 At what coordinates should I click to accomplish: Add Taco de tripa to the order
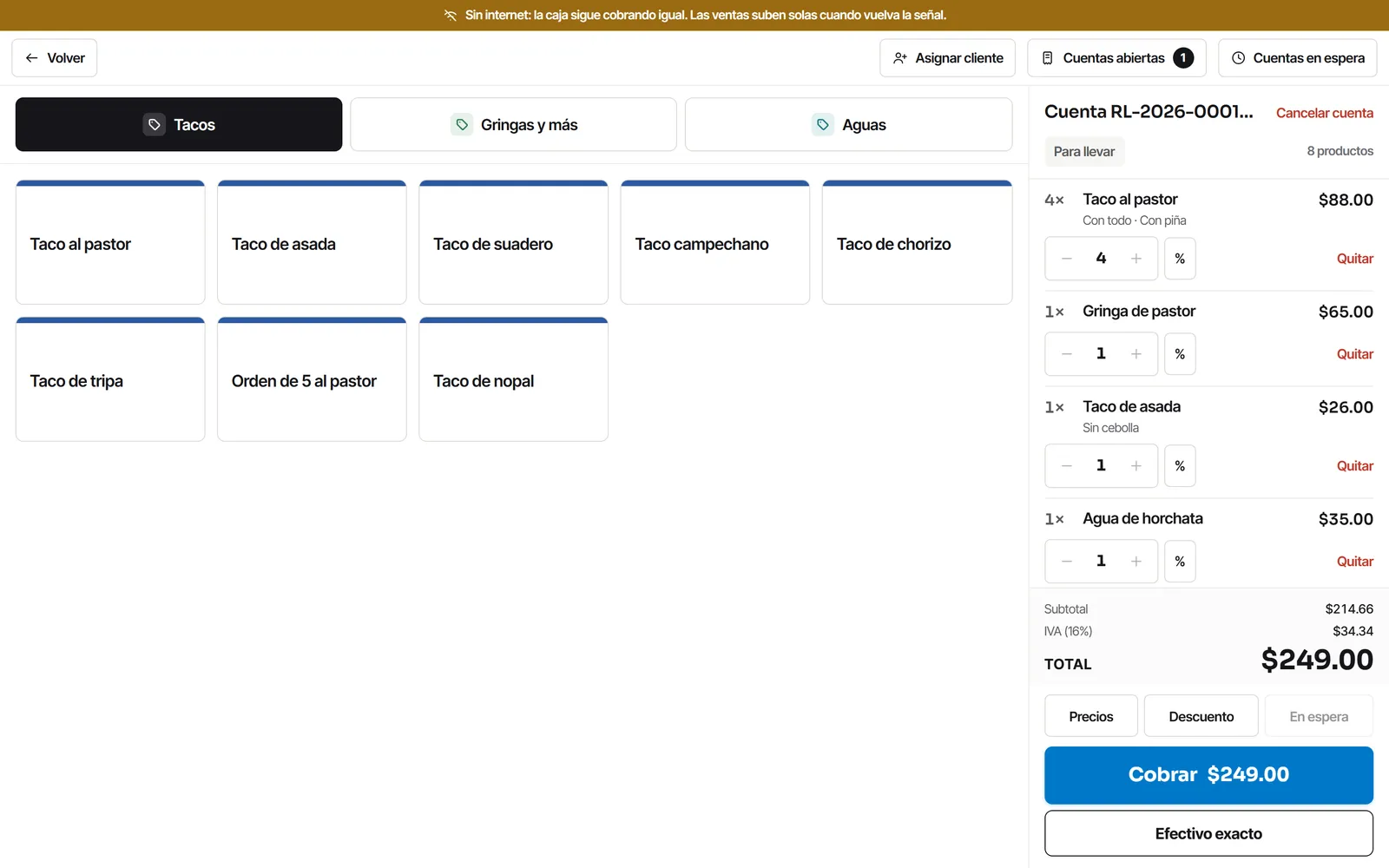(x=110, y=379)
